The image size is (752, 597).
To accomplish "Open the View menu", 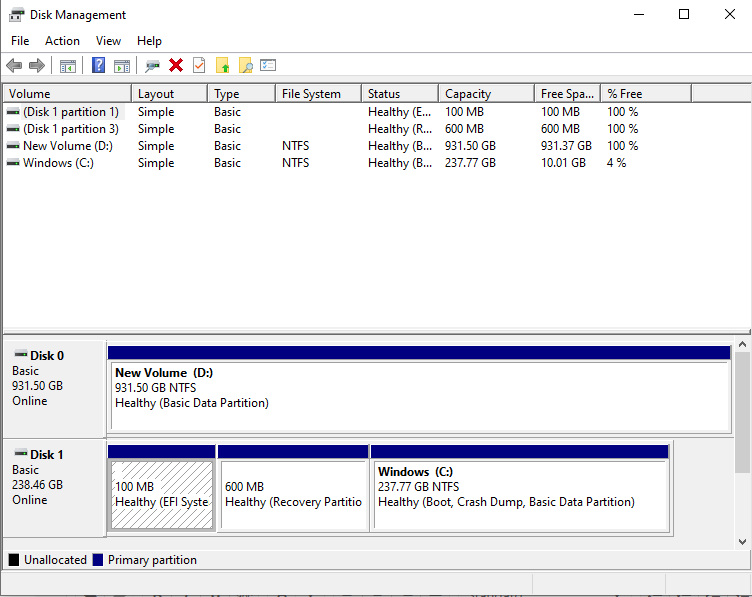I will [108, 41].
